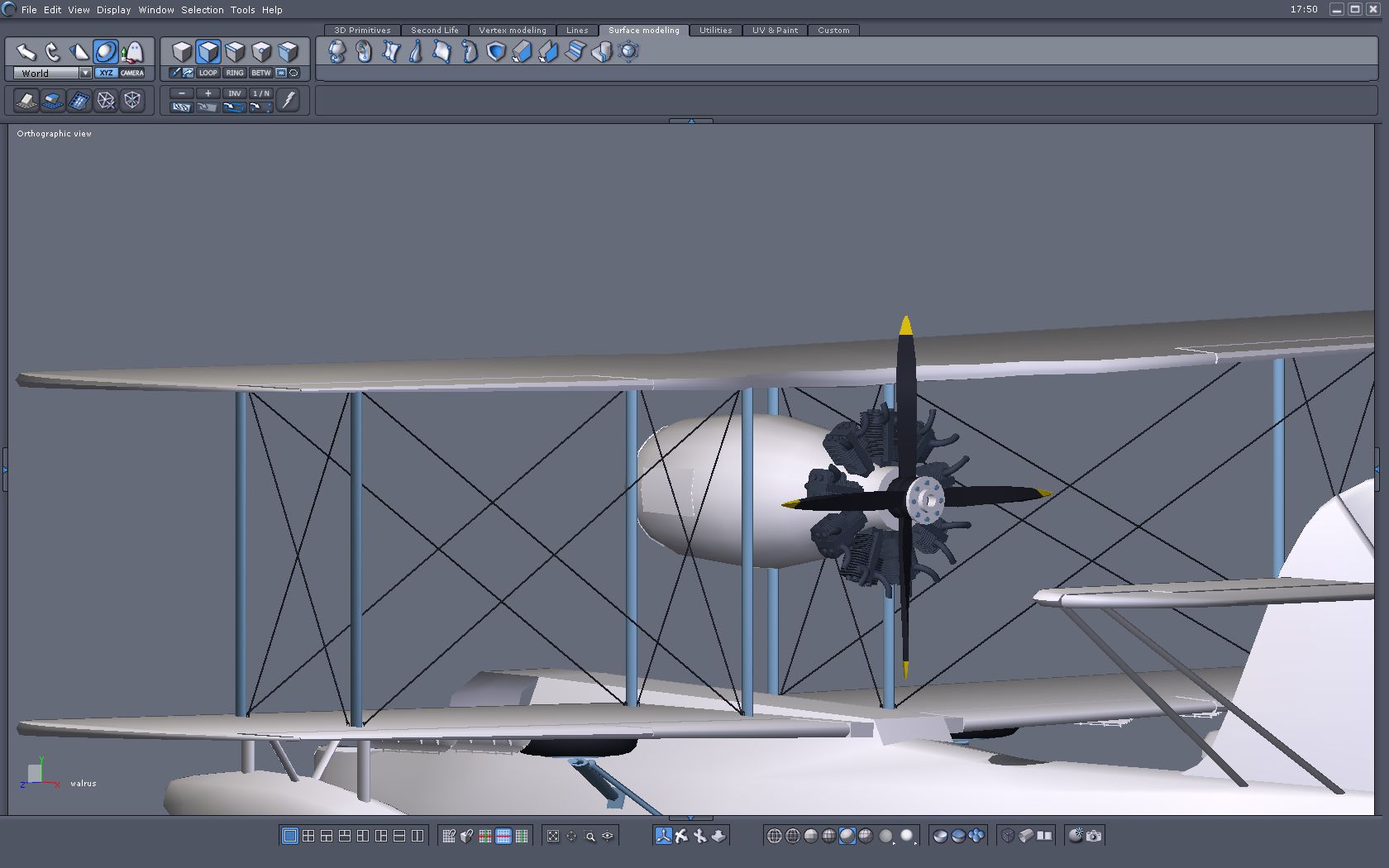This screenshot has width=1389, height=868.
Task: Toggle XYZ axis mode
Action: (x=106, y=73)
